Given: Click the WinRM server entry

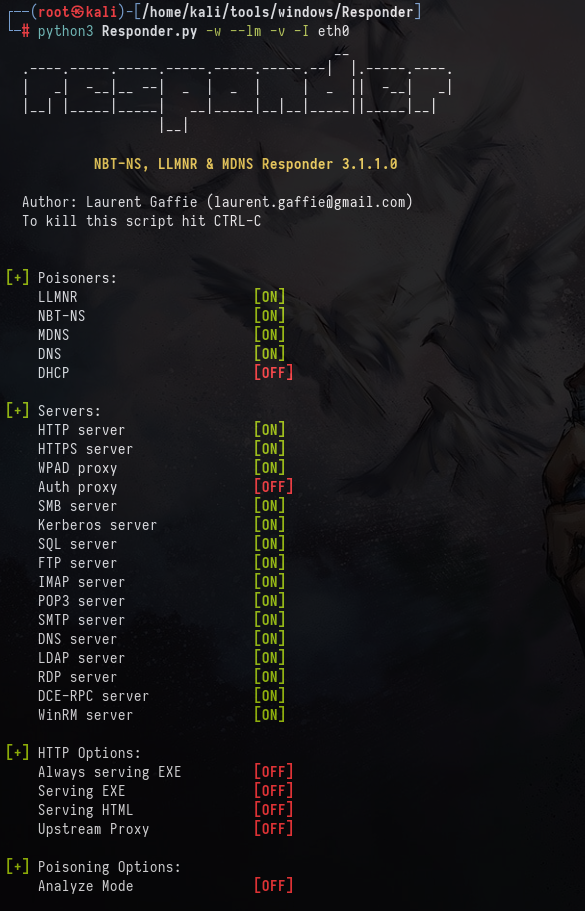Looking at the screenshot, I should click(85, 715).
